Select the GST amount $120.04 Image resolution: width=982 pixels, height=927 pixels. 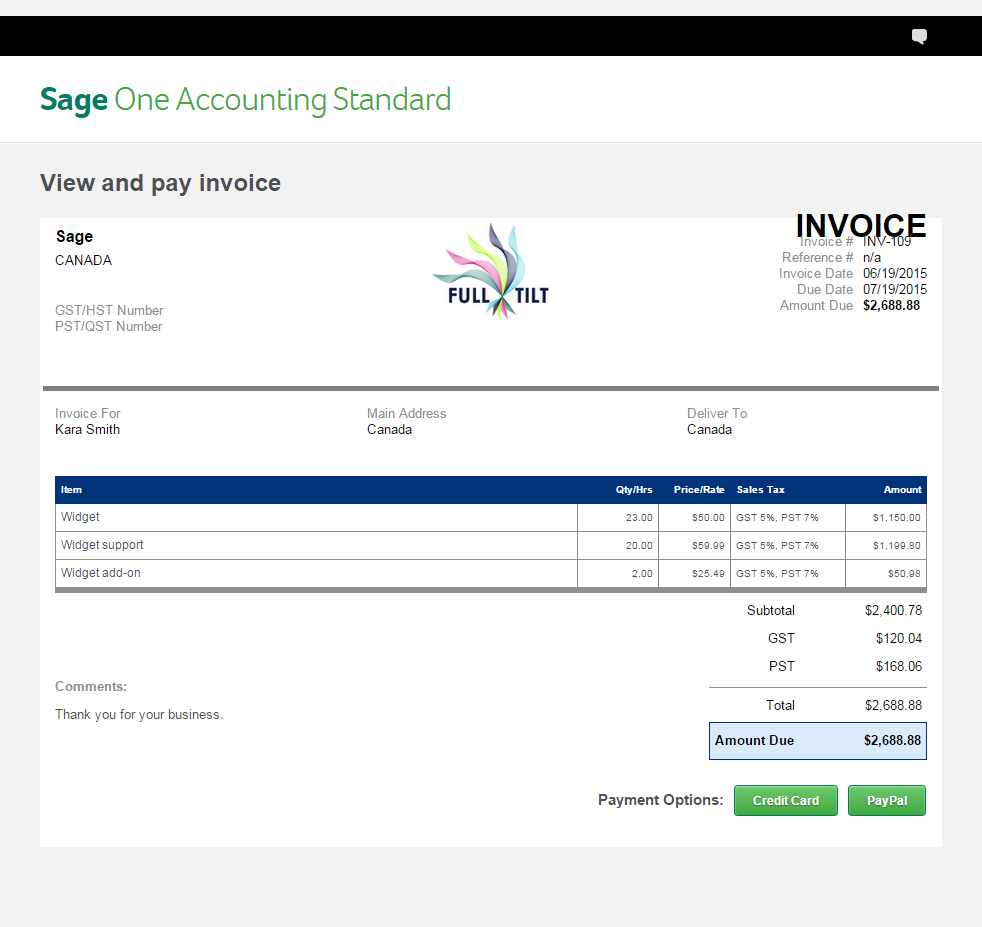click(x=899, y=638)
